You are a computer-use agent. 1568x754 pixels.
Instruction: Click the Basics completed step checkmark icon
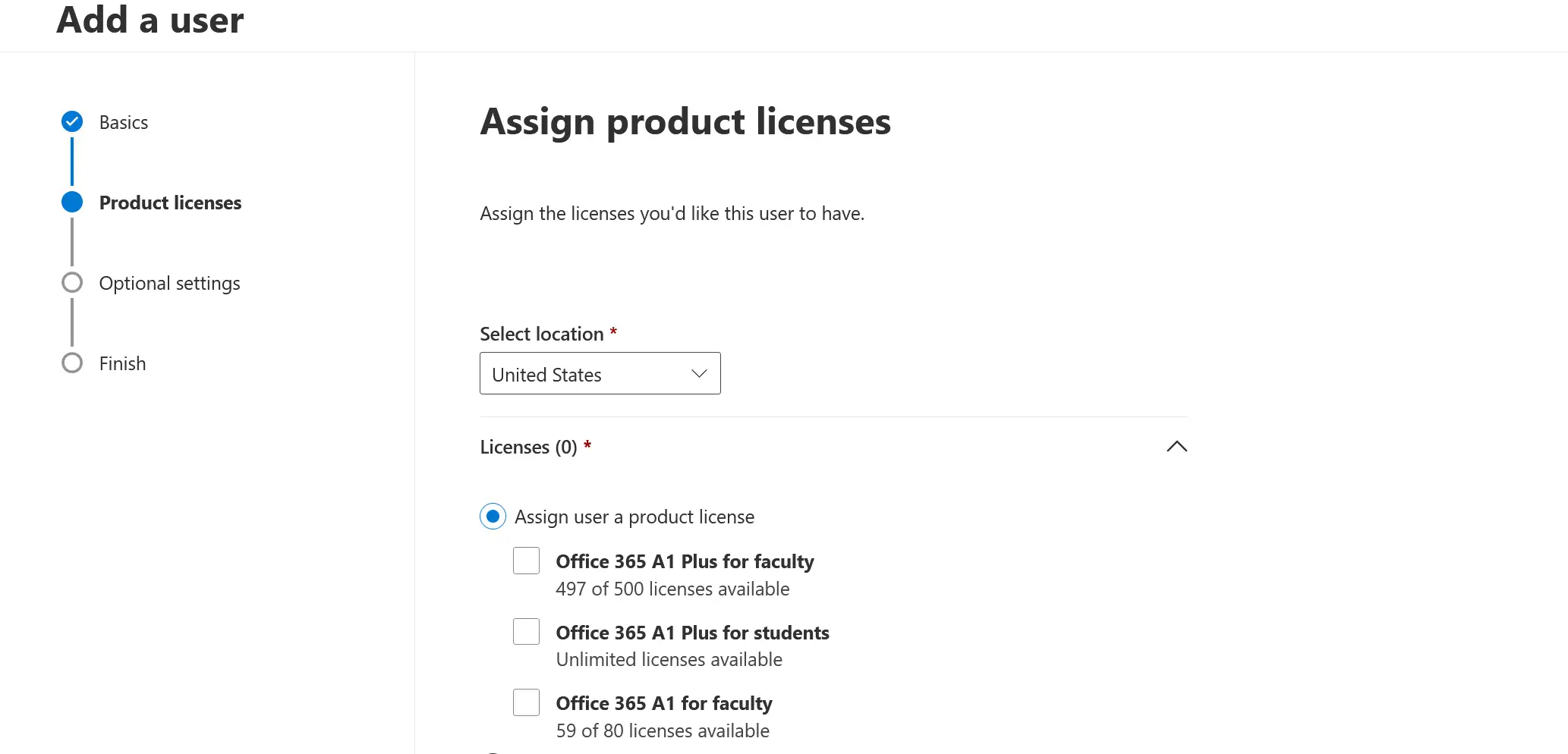tap(72, 121)
